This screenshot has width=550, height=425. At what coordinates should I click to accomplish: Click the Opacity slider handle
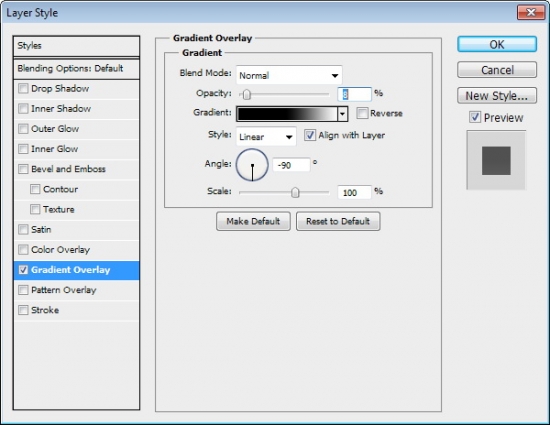(x=247, y=94)
